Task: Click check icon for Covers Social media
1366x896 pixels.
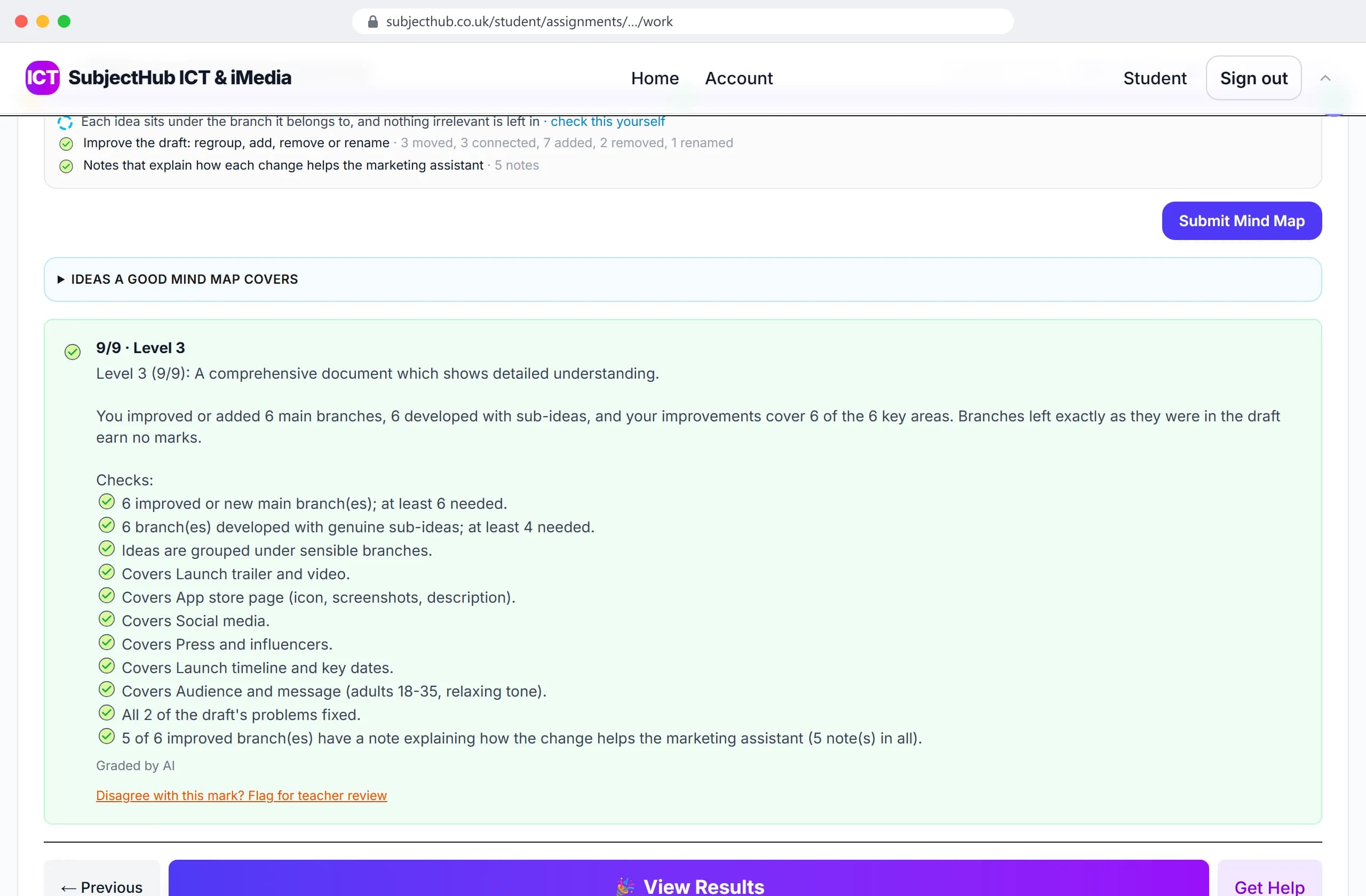Action: click(107, 620)
